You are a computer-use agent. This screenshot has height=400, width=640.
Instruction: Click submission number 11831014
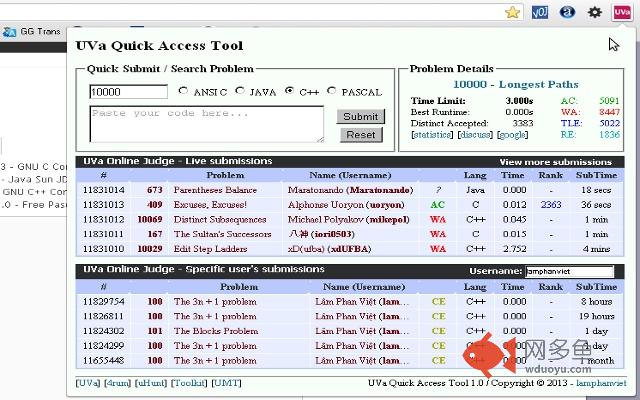click(x=104, y=190)
